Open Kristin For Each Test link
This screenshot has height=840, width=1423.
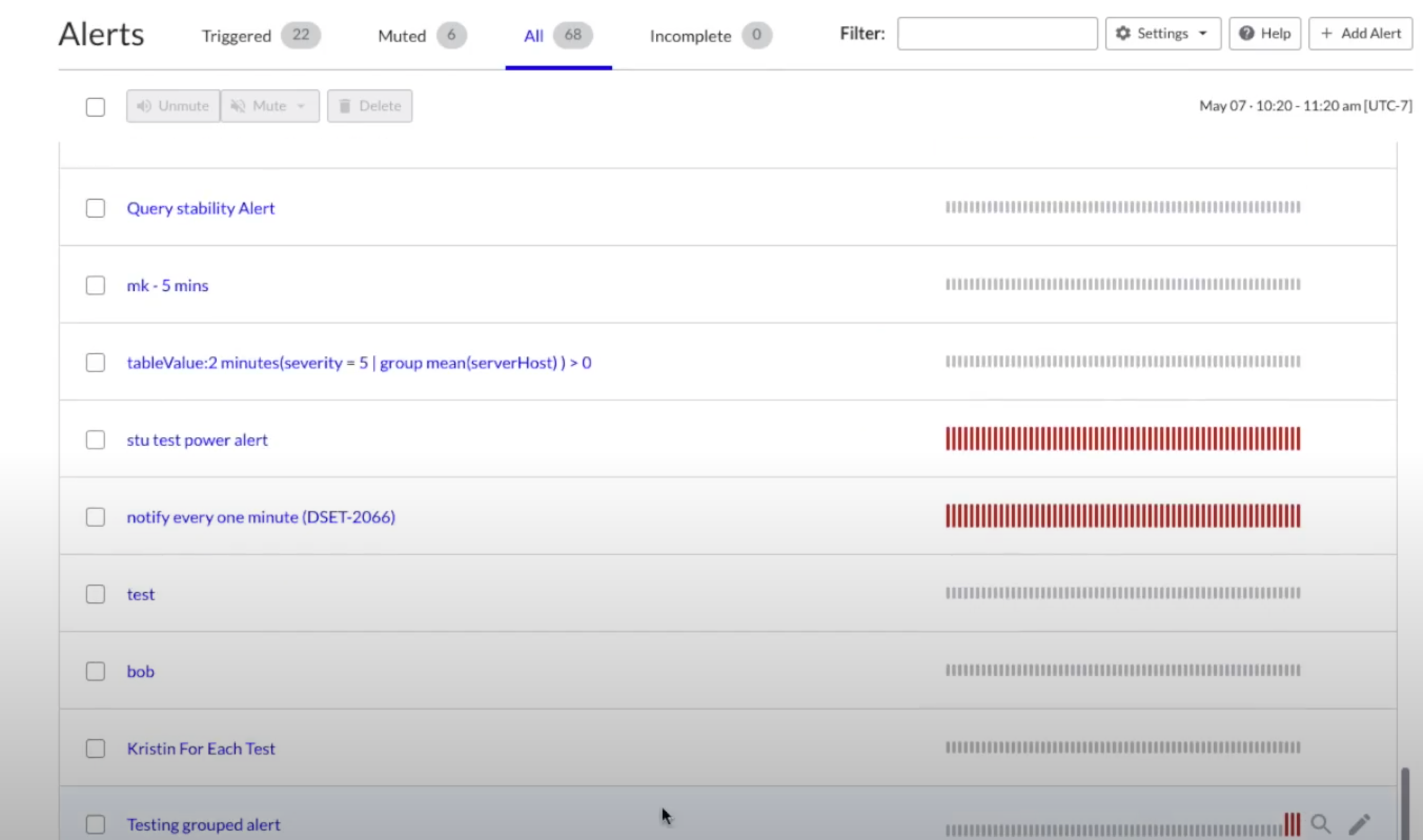[201, 749]
